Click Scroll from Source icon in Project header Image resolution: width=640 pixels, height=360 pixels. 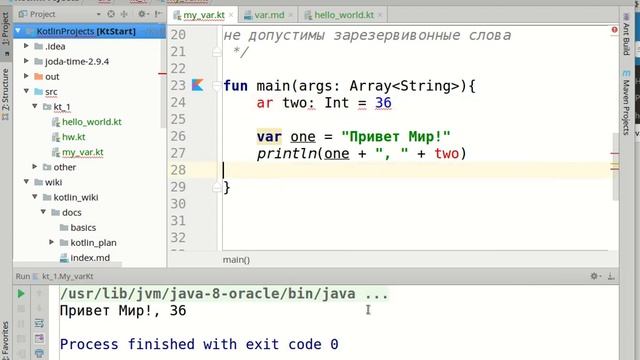(111, 14)
